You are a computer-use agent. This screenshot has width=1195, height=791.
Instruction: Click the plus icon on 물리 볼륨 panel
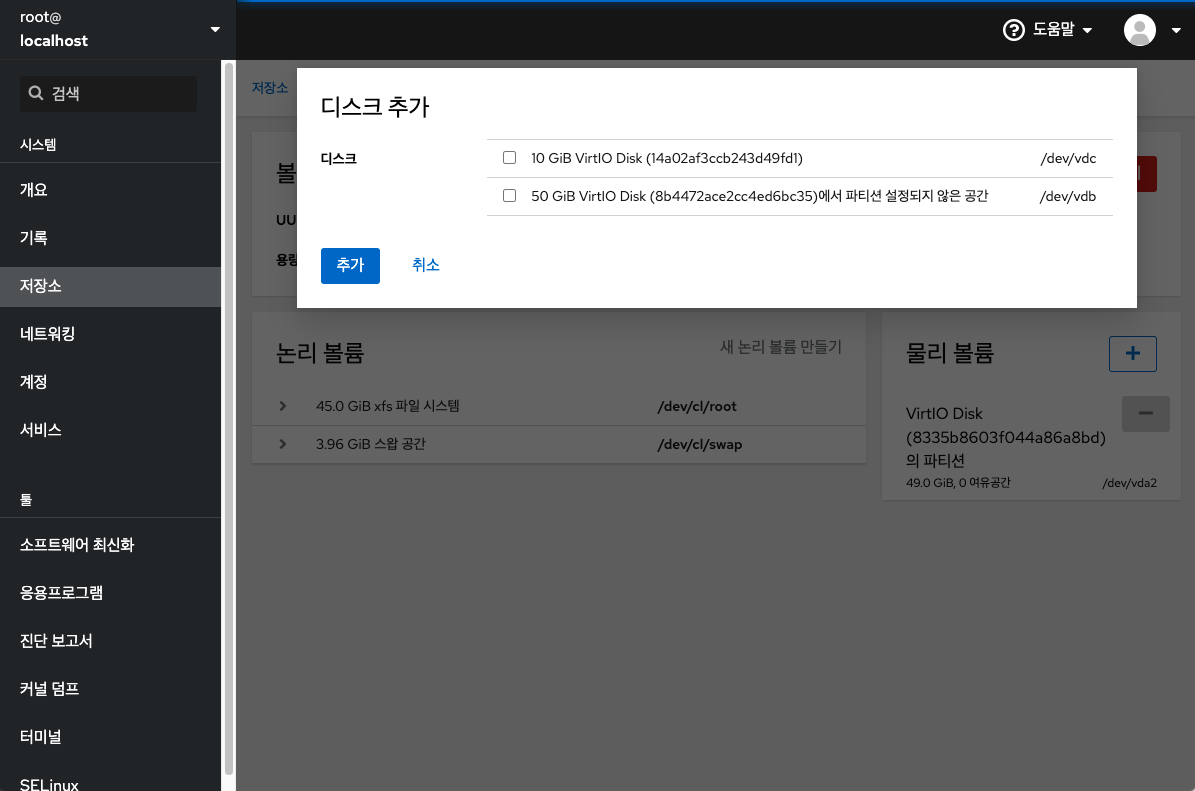[x=1132, y=354]
